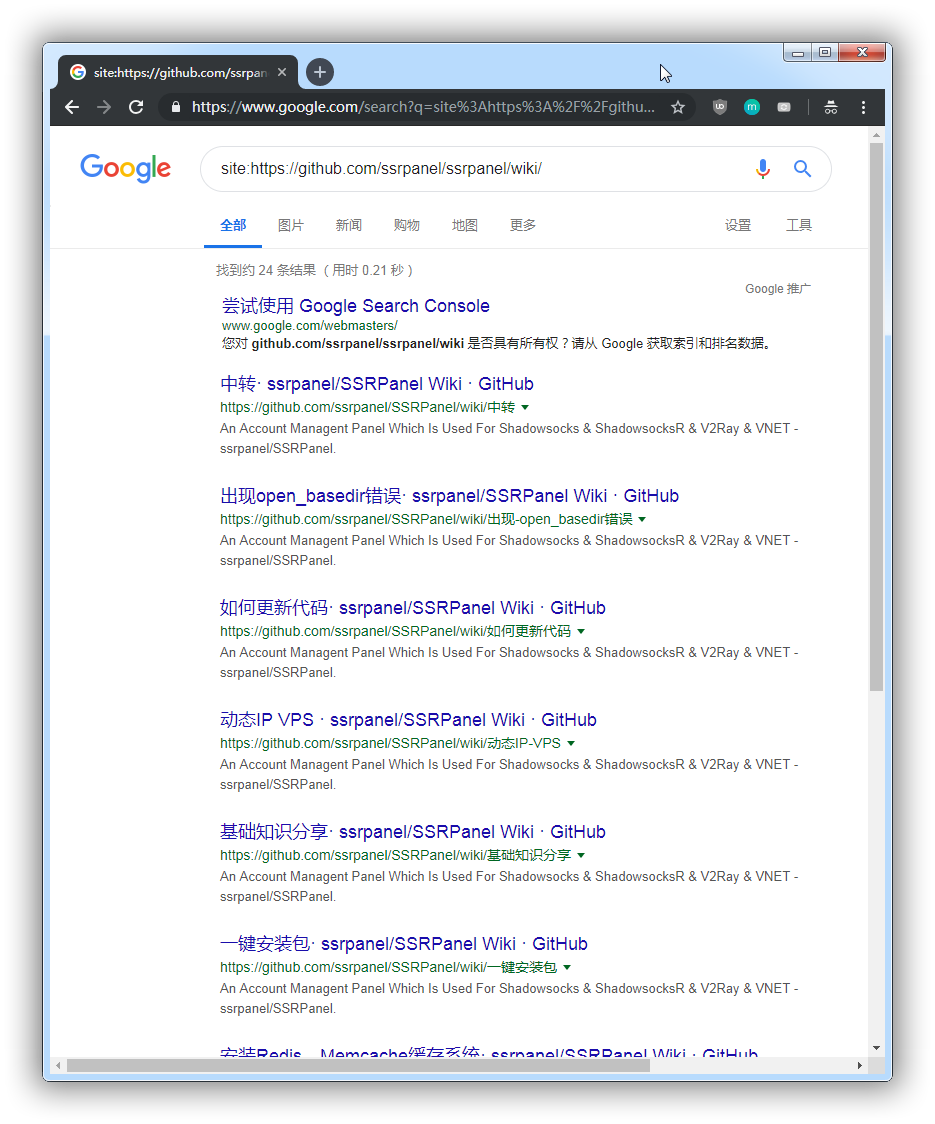Close the site:https://github.com tab
935x1124 pixels.
tap(282, 72)
